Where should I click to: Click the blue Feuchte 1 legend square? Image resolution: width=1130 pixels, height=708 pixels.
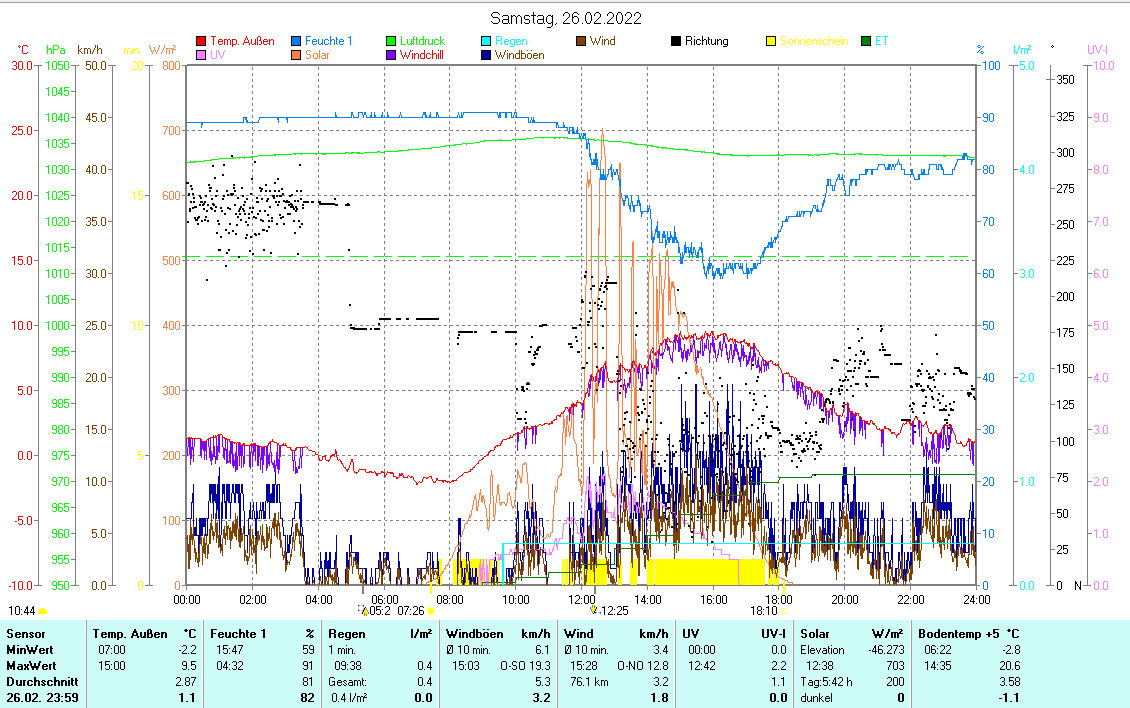point(296,42)
